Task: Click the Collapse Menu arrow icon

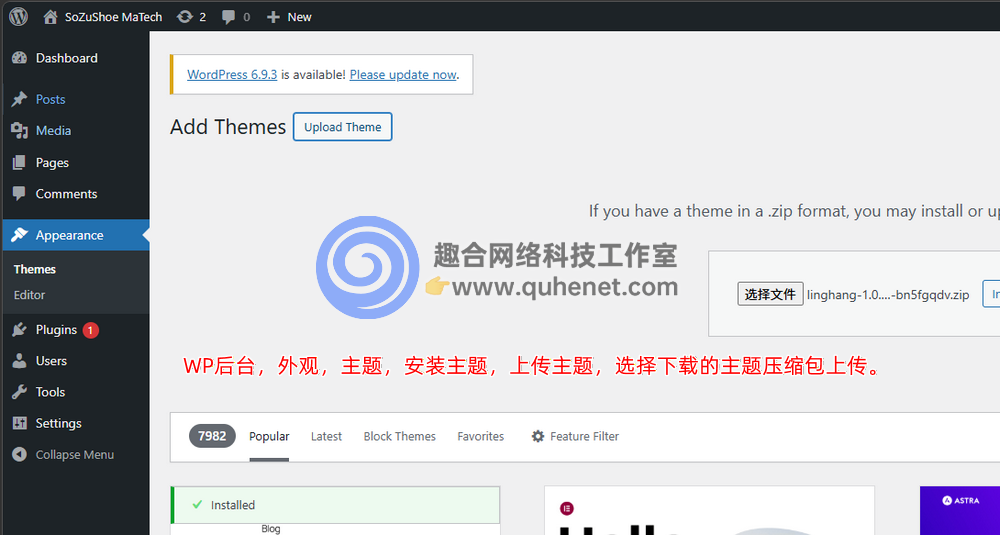Action: (20, 455)
